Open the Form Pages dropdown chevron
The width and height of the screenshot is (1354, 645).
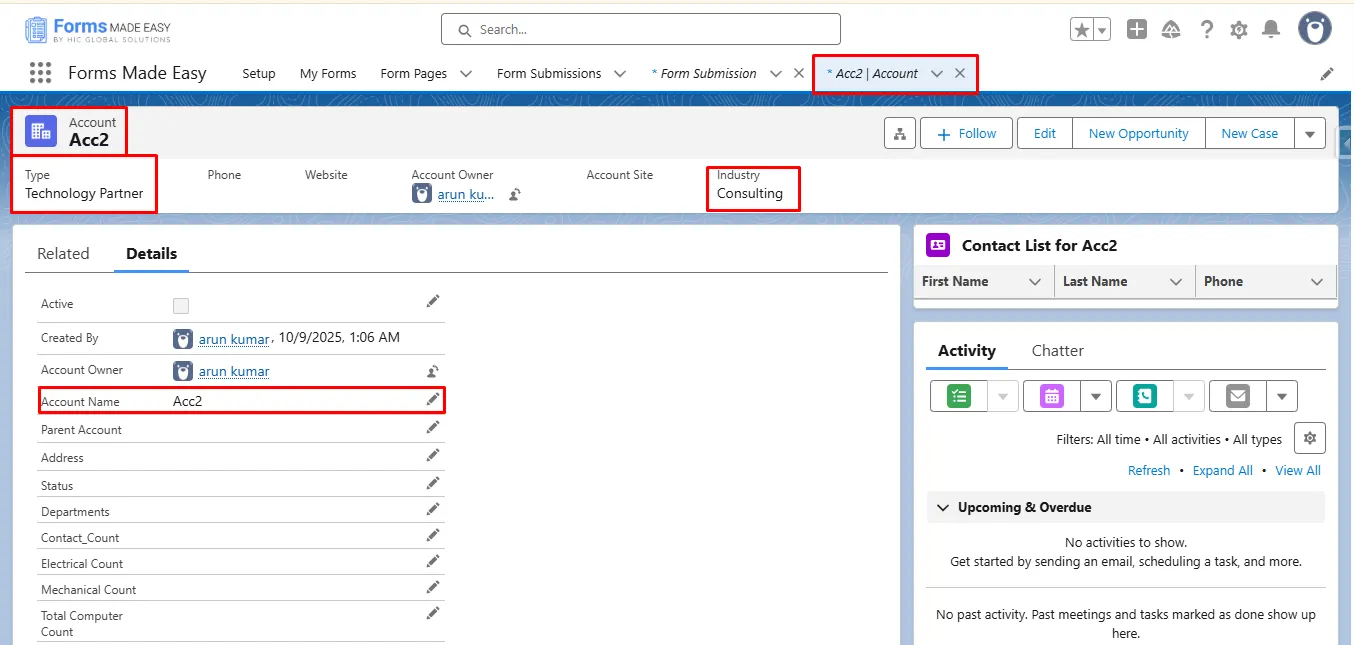pos(467,74)
